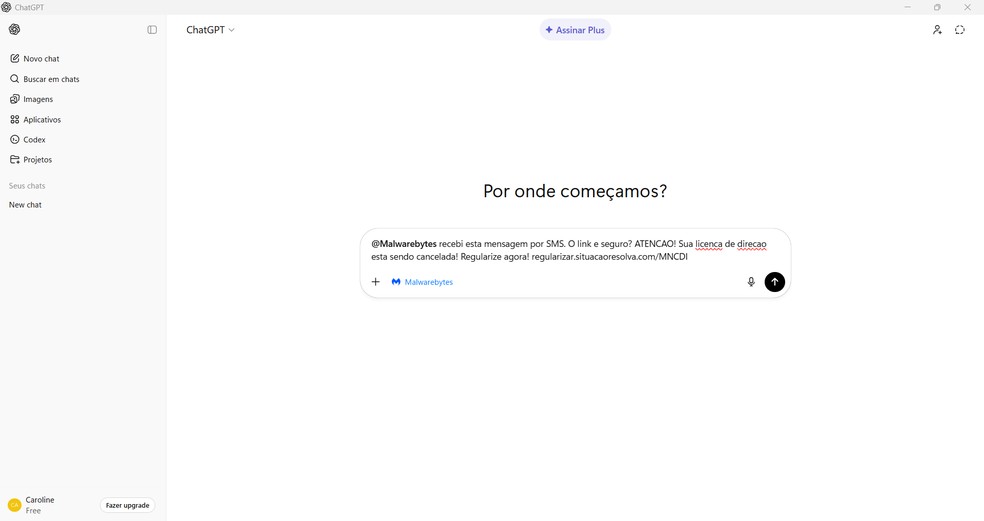This screenshot has height=521, width=984.
Task: Collapse the sidebar with the panel icon
Action: click(x=152, y=30)
